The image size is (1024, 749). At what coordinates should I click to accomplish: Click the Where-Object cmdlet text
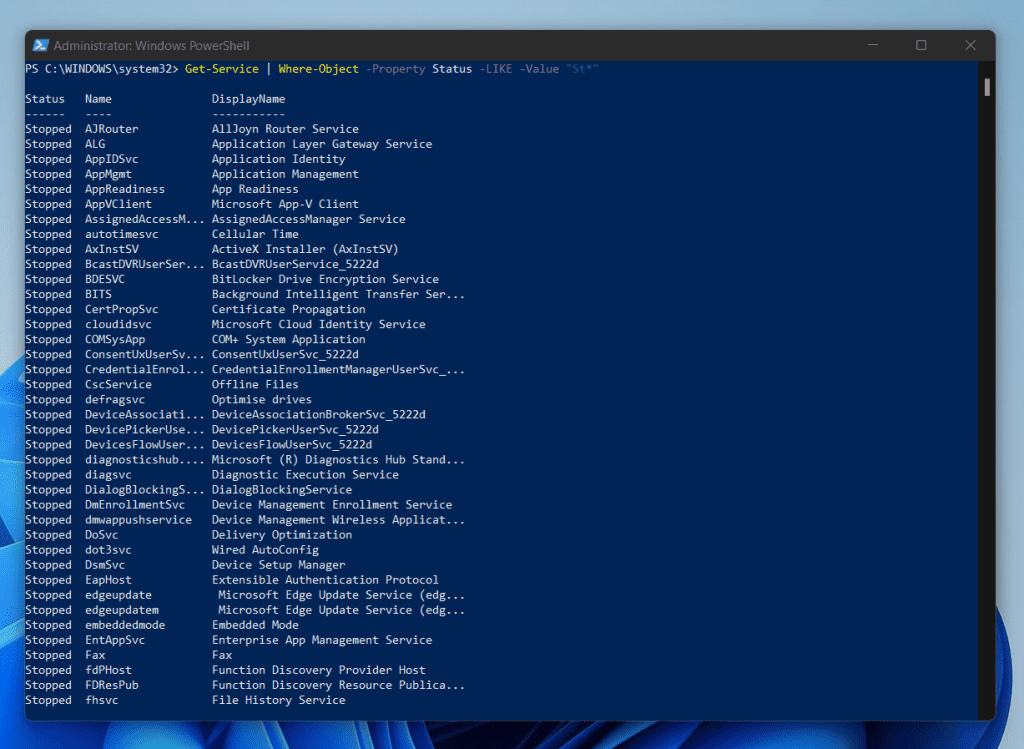coord(318,69)
